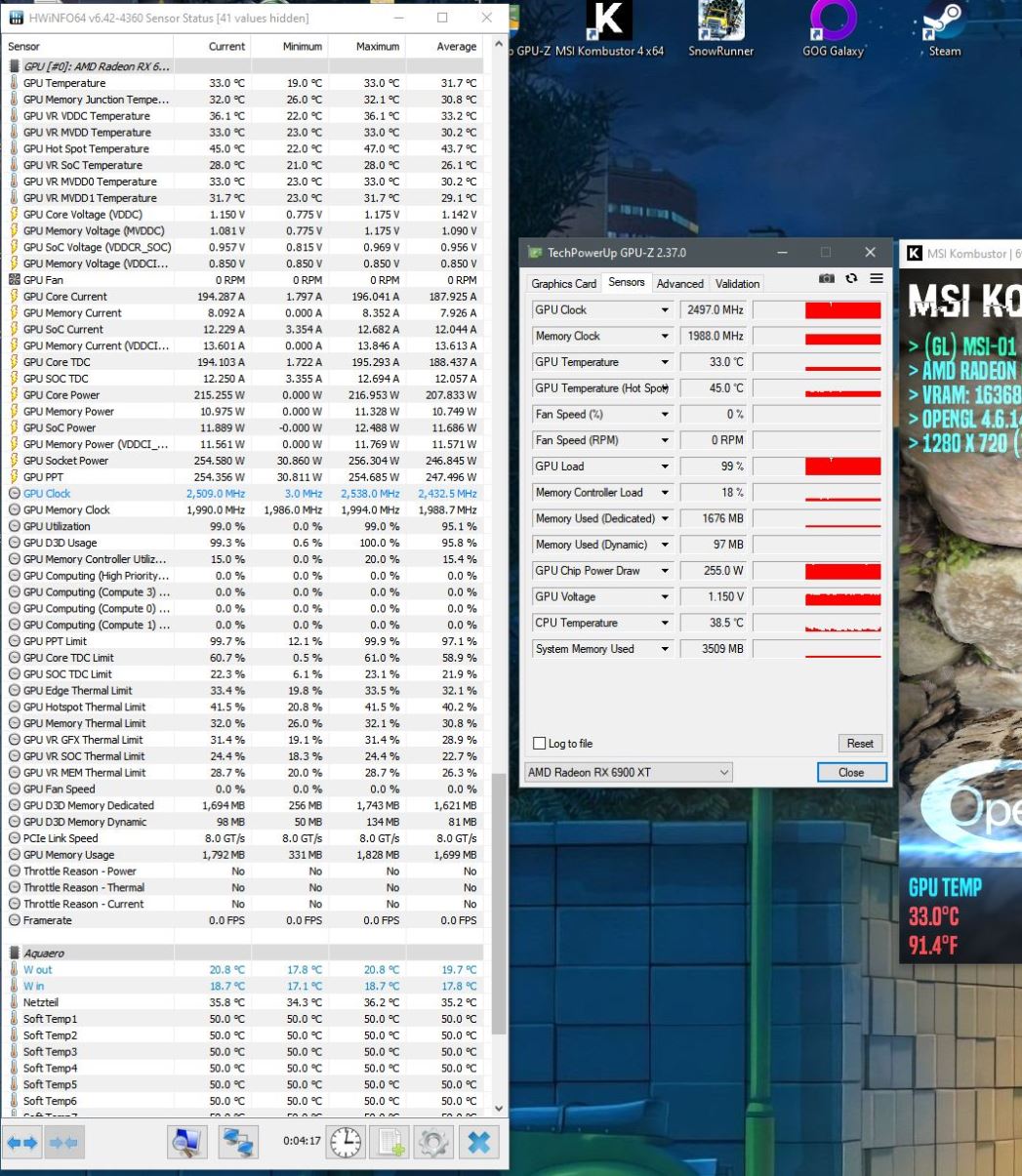Screen dimensions: 1022x1176
Task: Open the Fan Speed (%) dropdown in GPU-Z
Action: [x=666, y=415]
